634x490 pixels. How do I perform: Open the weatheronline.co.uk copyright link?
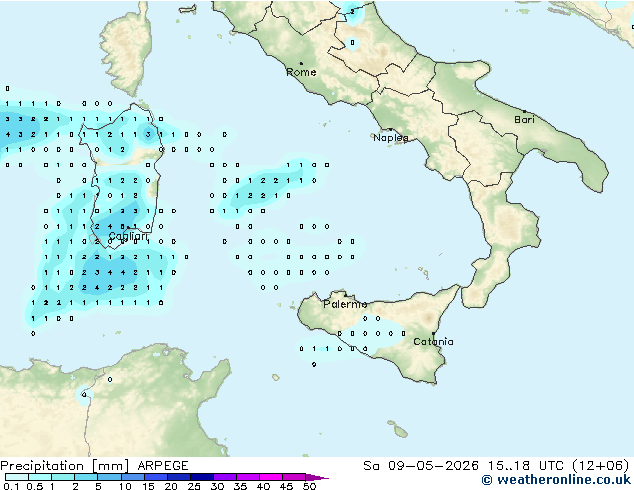(x=556, y=480)
